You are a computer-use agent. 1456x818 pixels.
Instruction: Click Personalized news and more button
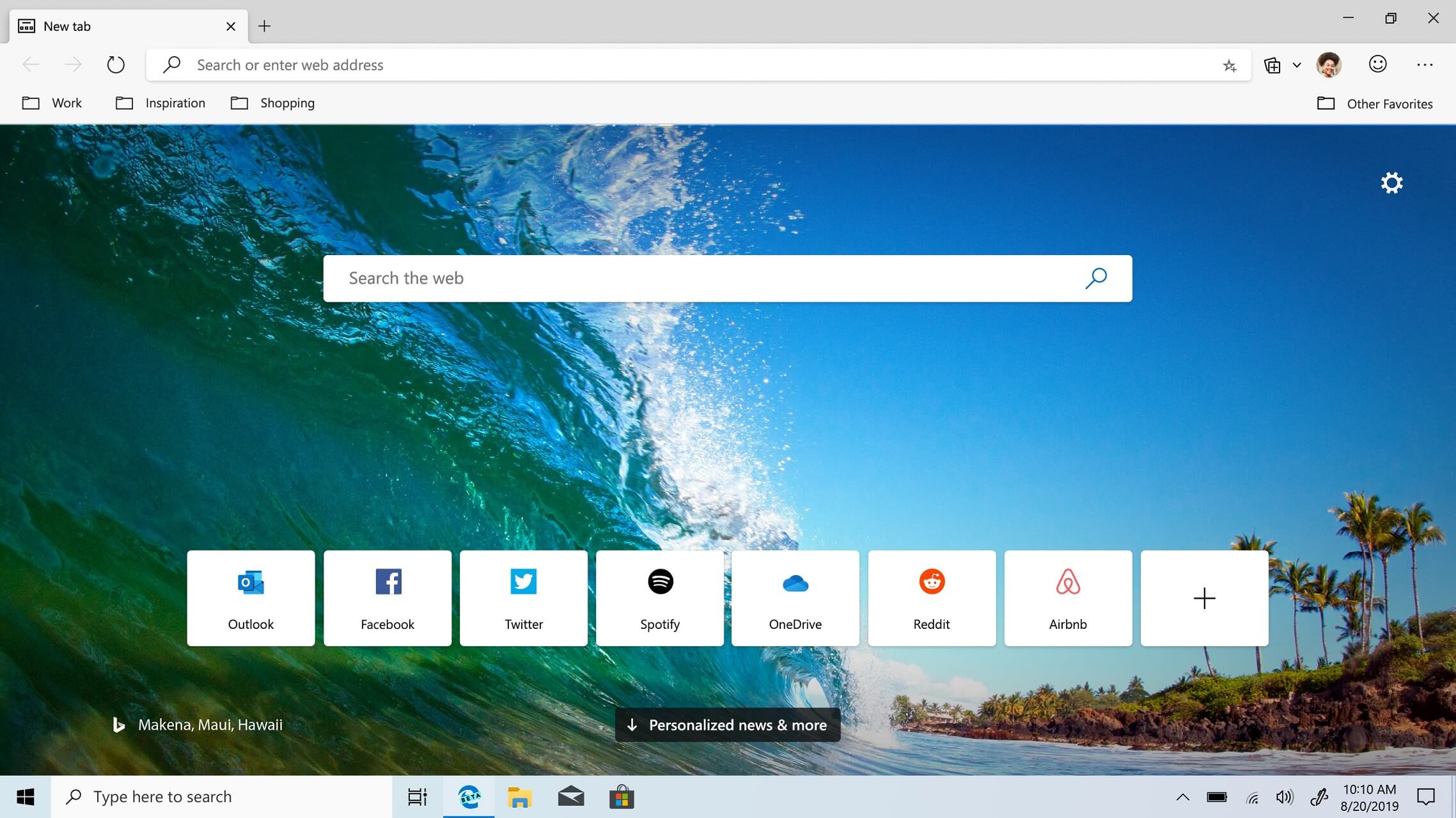coord(727,724)
